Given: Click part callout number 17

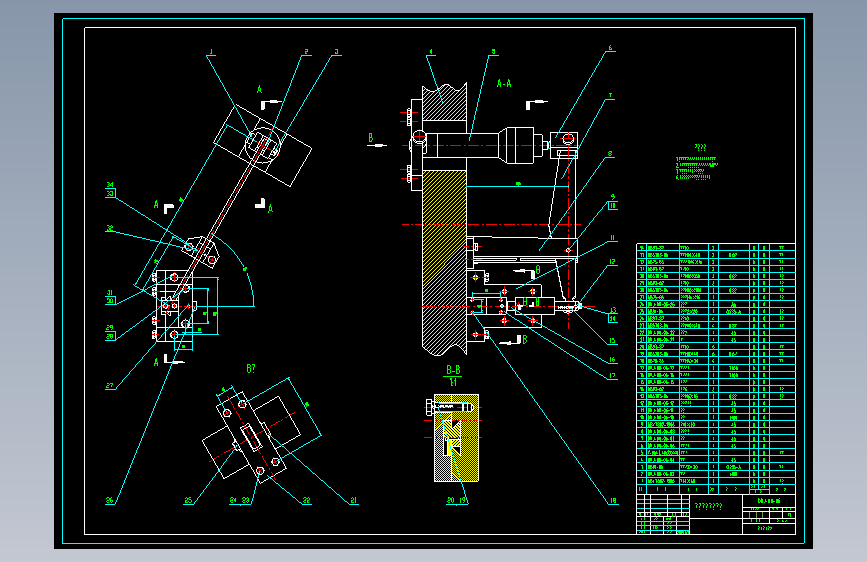Looking at the screenshot, I should point(612,376).
